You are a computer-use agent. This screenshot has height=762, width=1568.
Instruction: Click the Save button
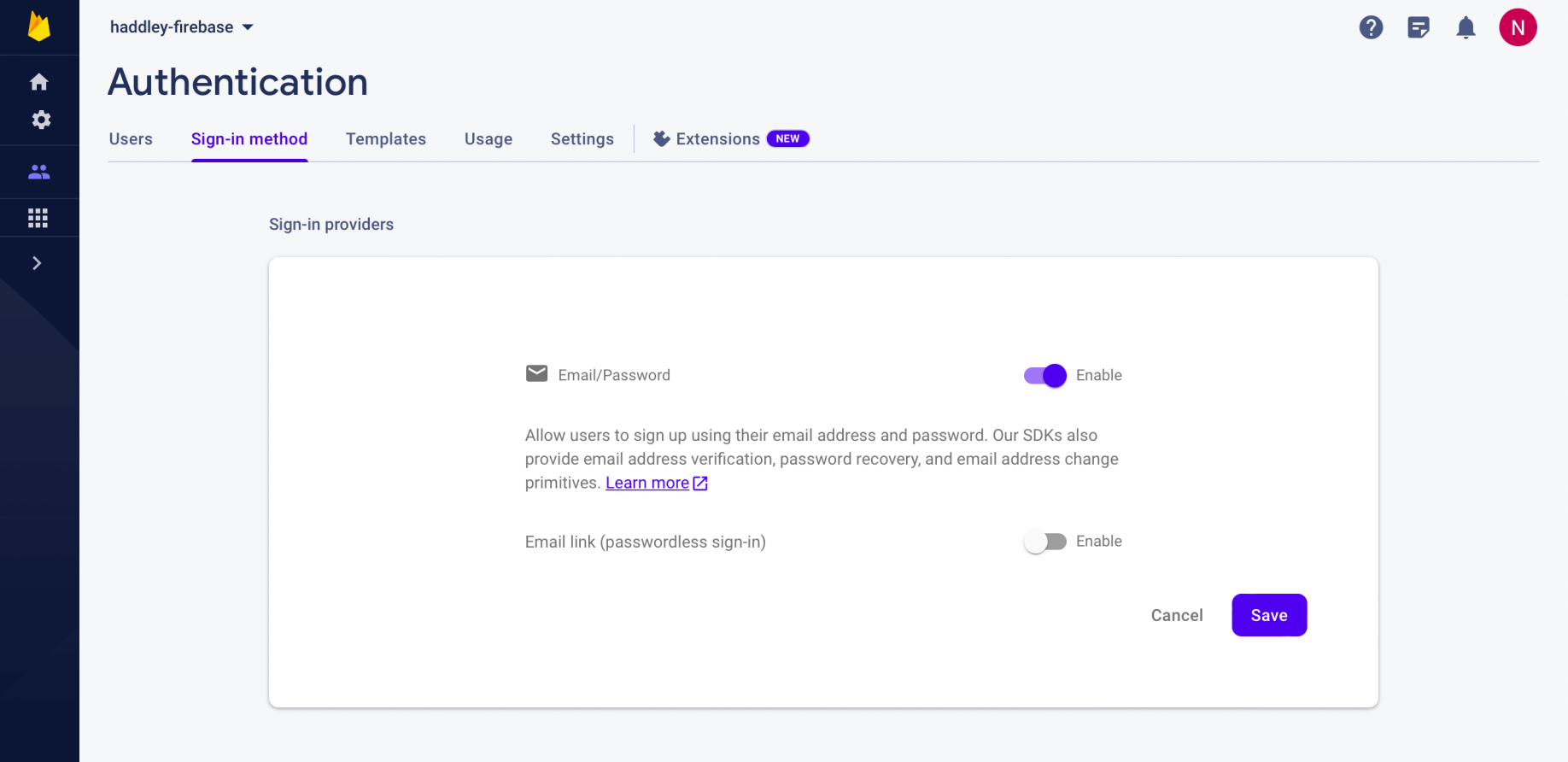click(x=1269, y=615)
